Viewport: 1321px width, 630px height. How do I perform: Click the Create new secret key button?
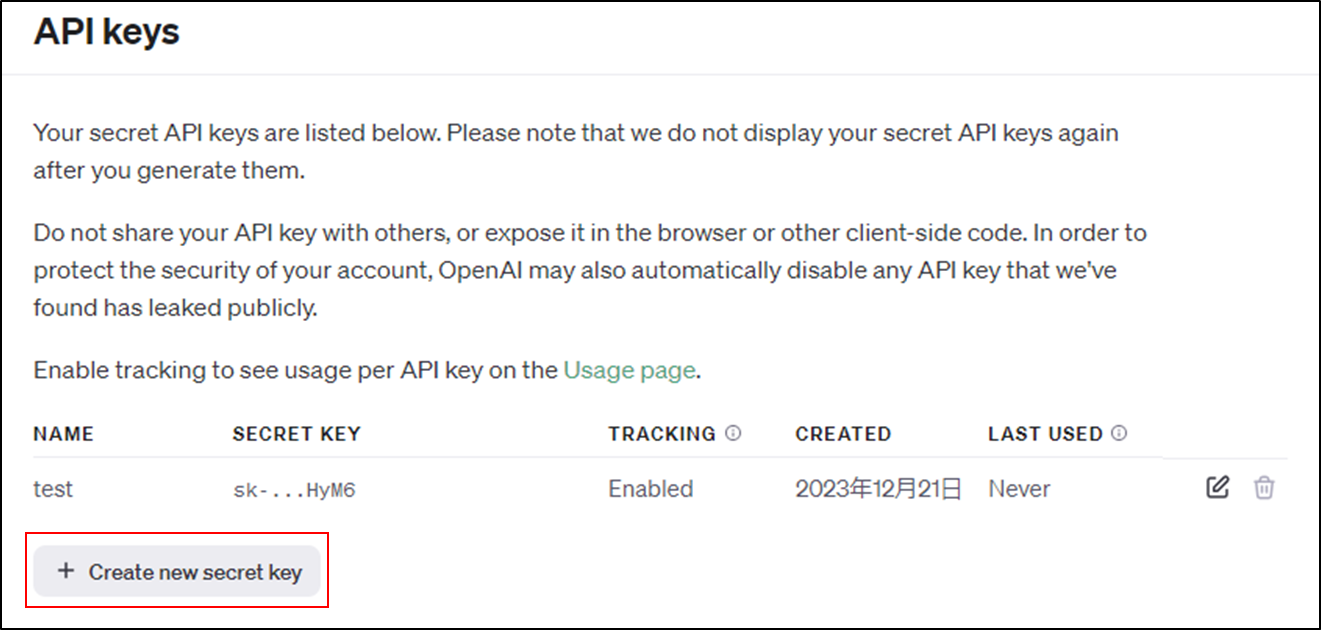coord(177,572)
